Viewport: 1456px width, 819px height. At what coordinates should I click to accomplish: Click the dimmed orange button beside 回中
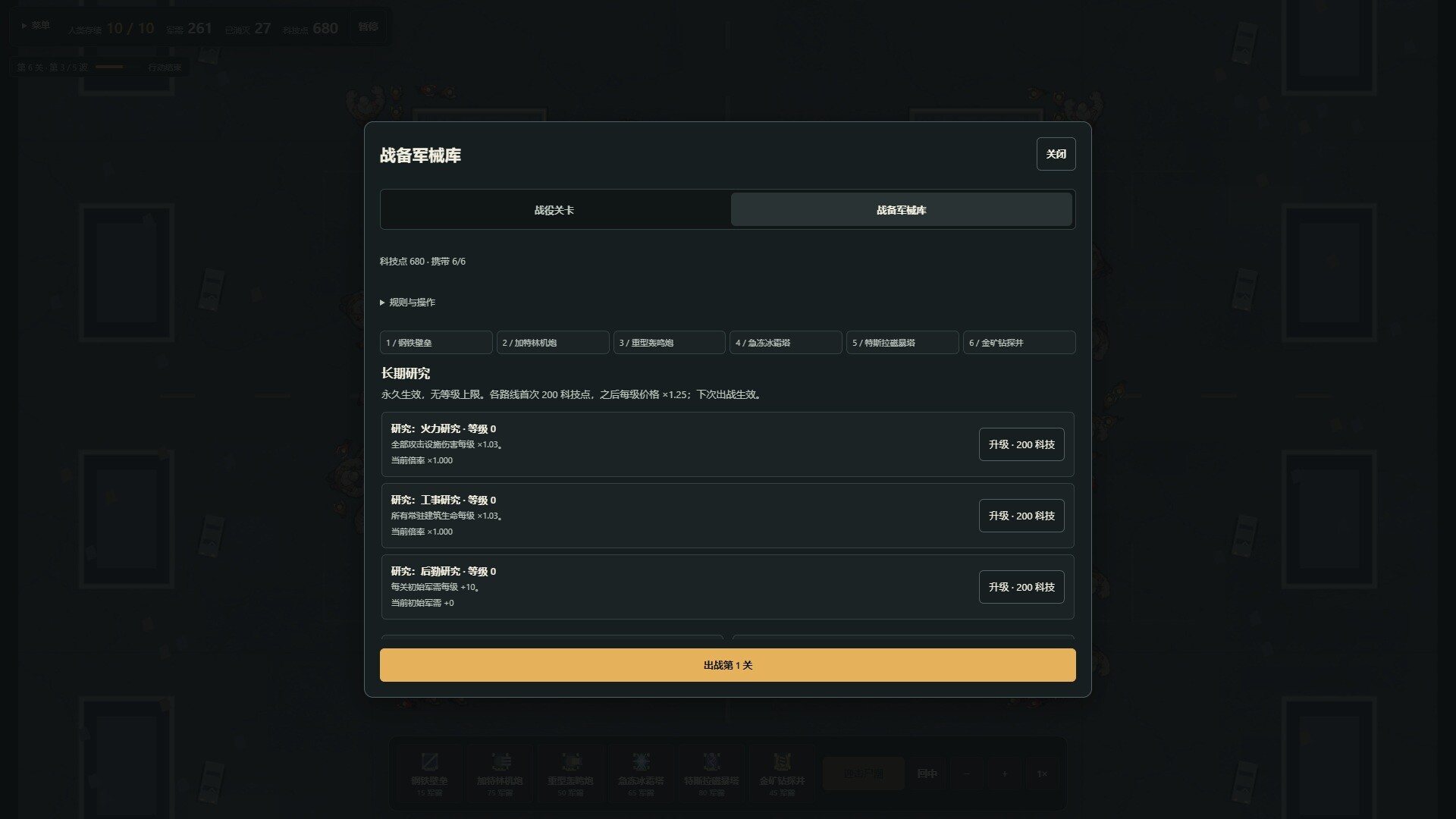coord(864,773)
